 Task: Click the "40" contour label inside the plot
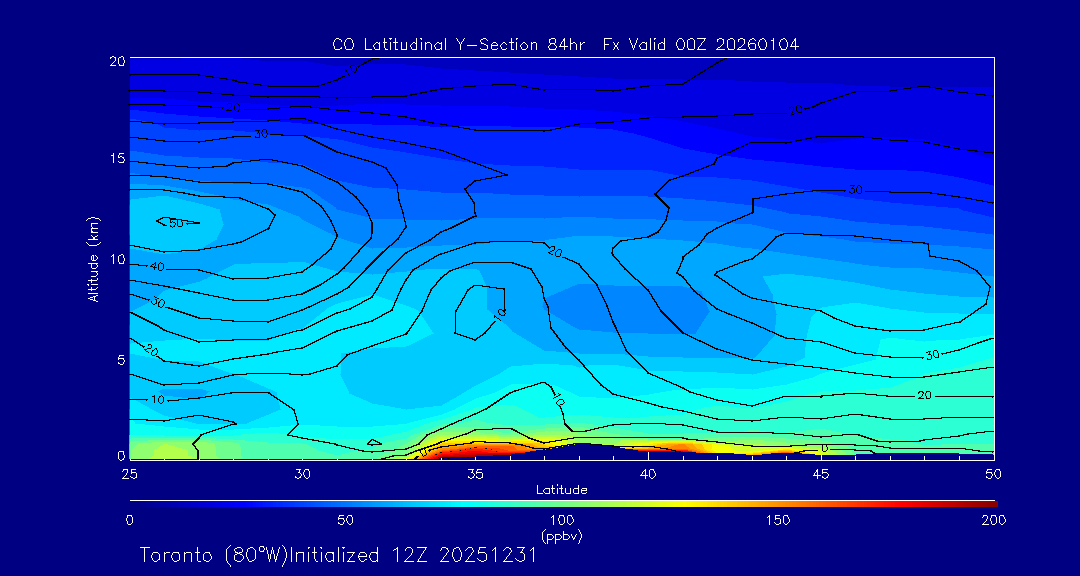coord(157,267)
